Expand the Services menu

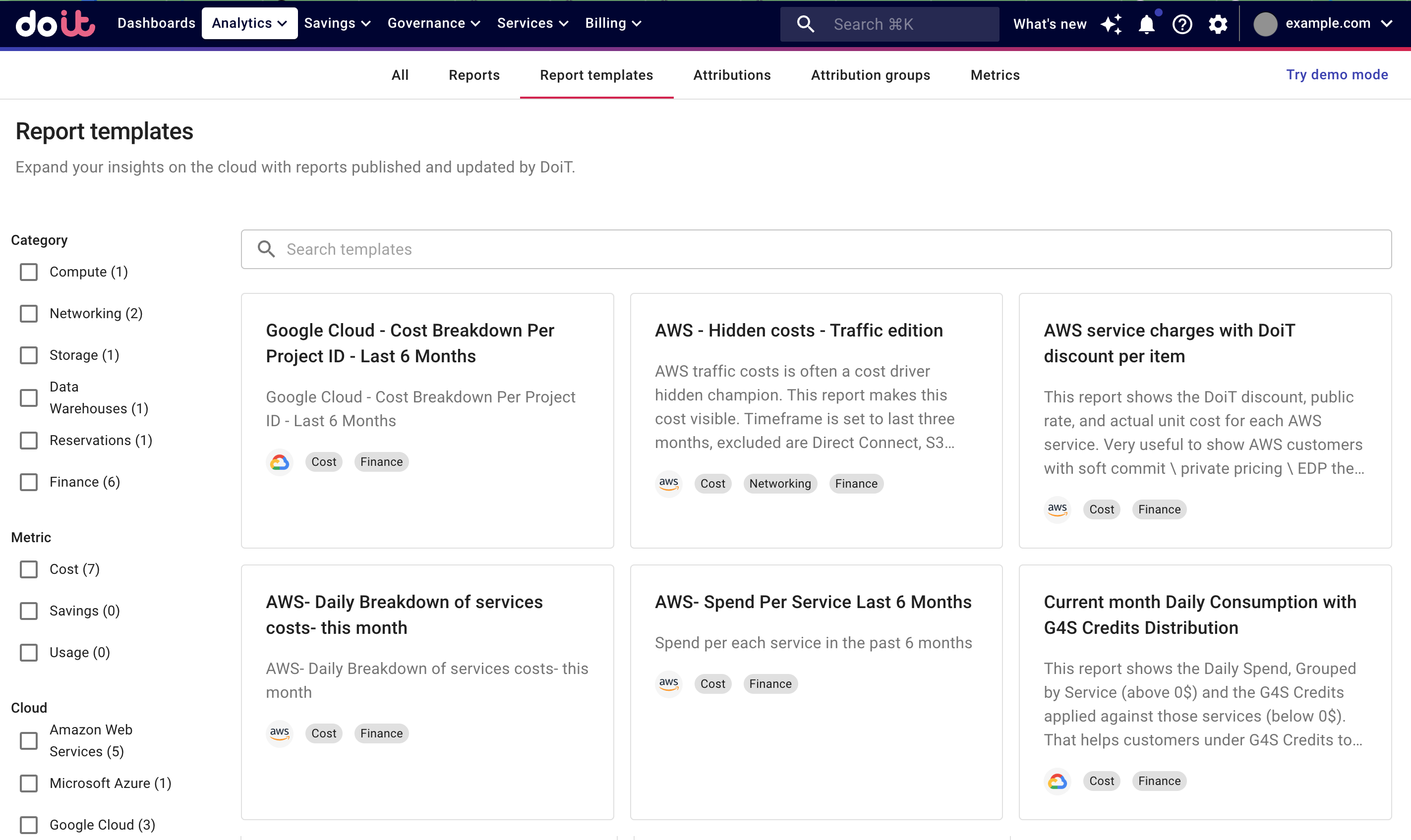click(x=532, y=23)
